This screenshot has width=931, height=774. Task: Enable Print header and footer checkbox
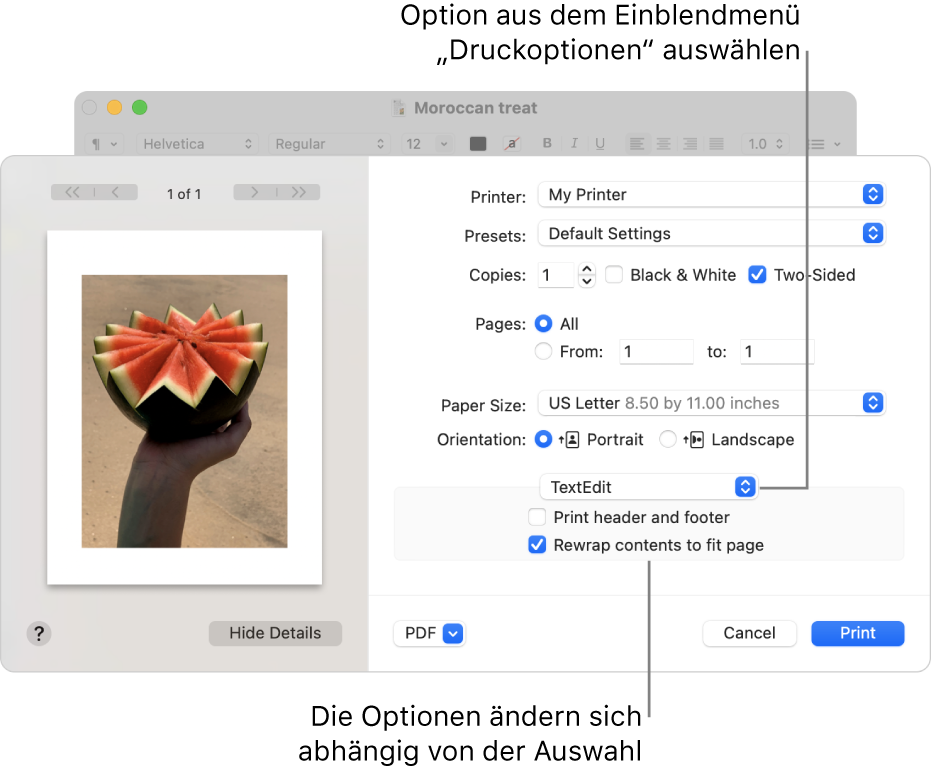pyautogui.click(x=537, y=517)
